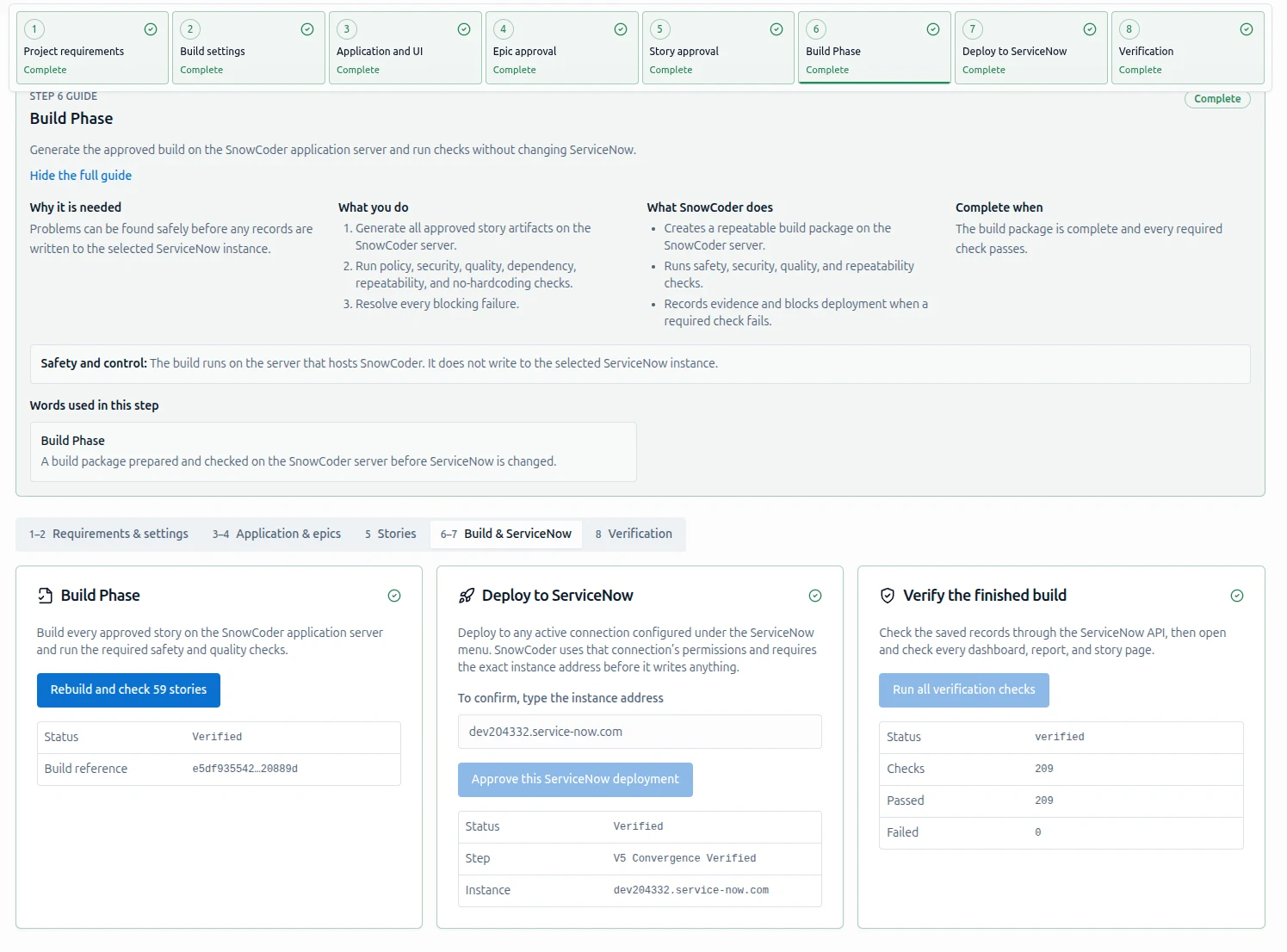Viewport: 1287px width, 952px height.
Task: Click the Build Phase glossary definition box
Action: tap(333, 452)
